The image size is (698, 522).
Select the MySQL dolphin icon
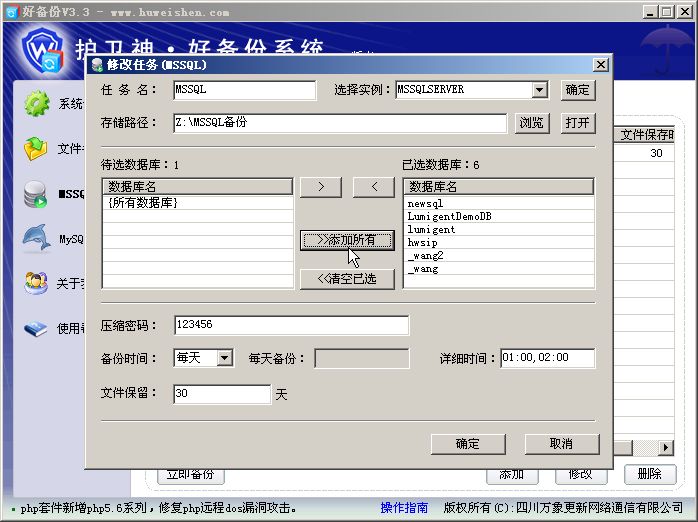[37, 237]
